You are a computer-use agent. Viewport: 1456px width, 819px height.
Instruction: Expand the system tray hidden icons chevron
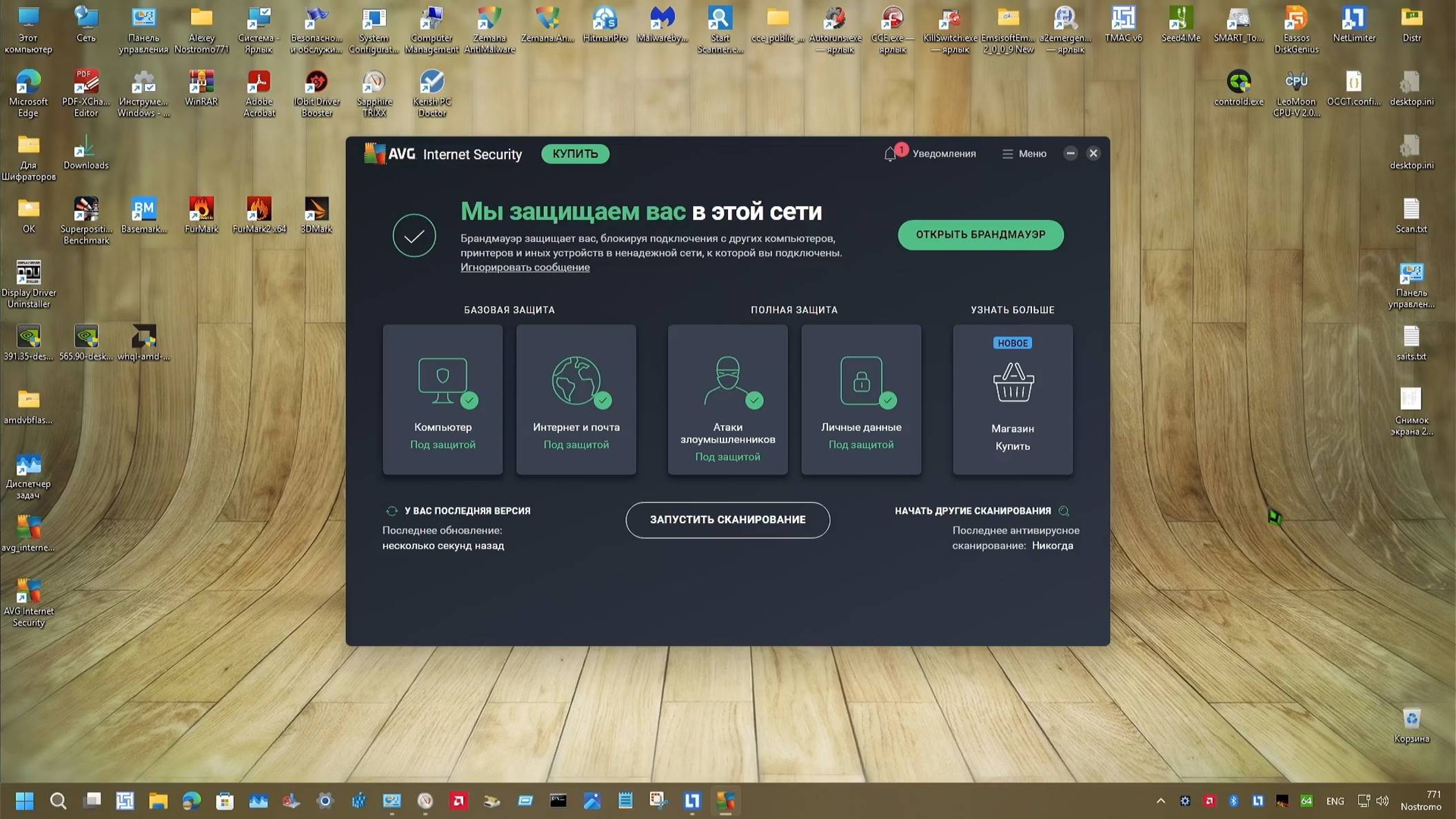(x=1161, y=800)
